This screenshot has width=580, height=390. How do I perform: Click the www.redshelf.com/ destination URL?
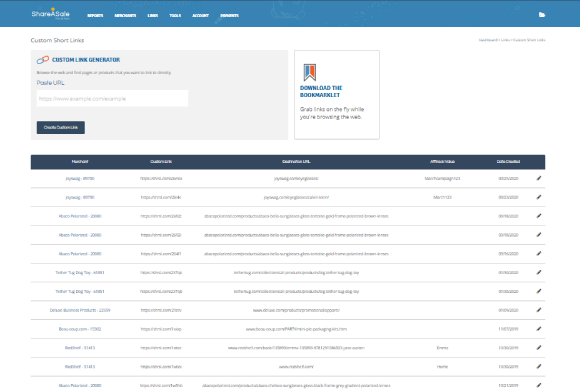296,367
